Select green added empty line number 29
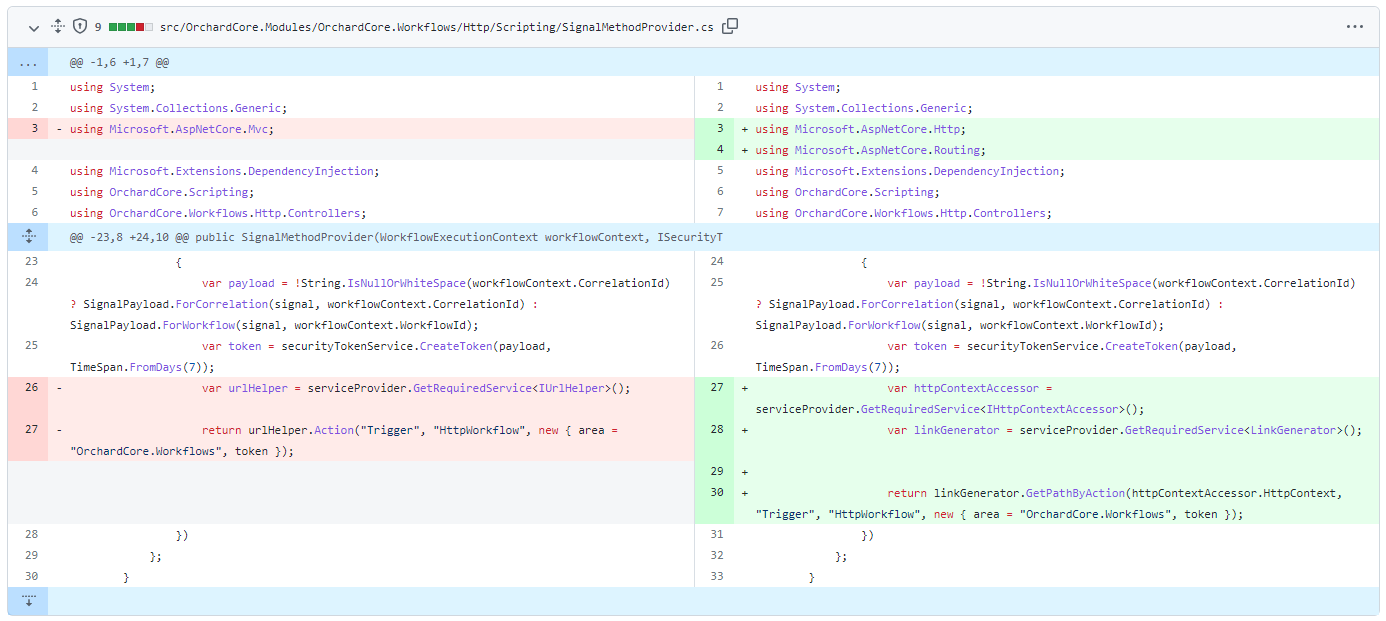Viewport: 1386px width, 621px height. (x=714, y=471)
